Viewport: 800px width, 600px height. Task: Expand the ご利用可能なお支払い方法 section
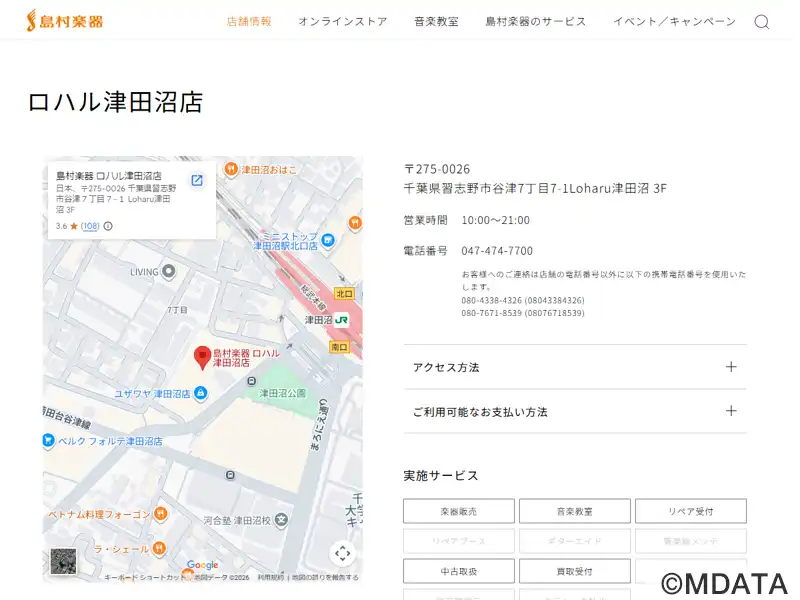575,411
